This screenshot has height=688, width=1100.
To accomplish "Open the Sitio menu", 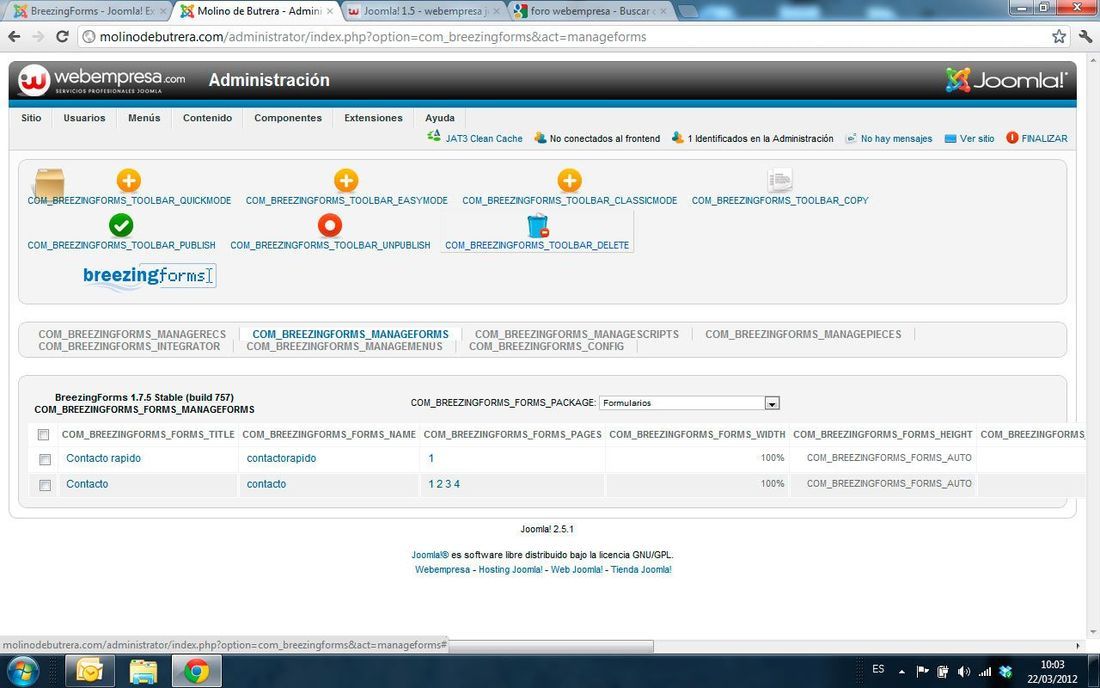I will click(x=31, y=118).
